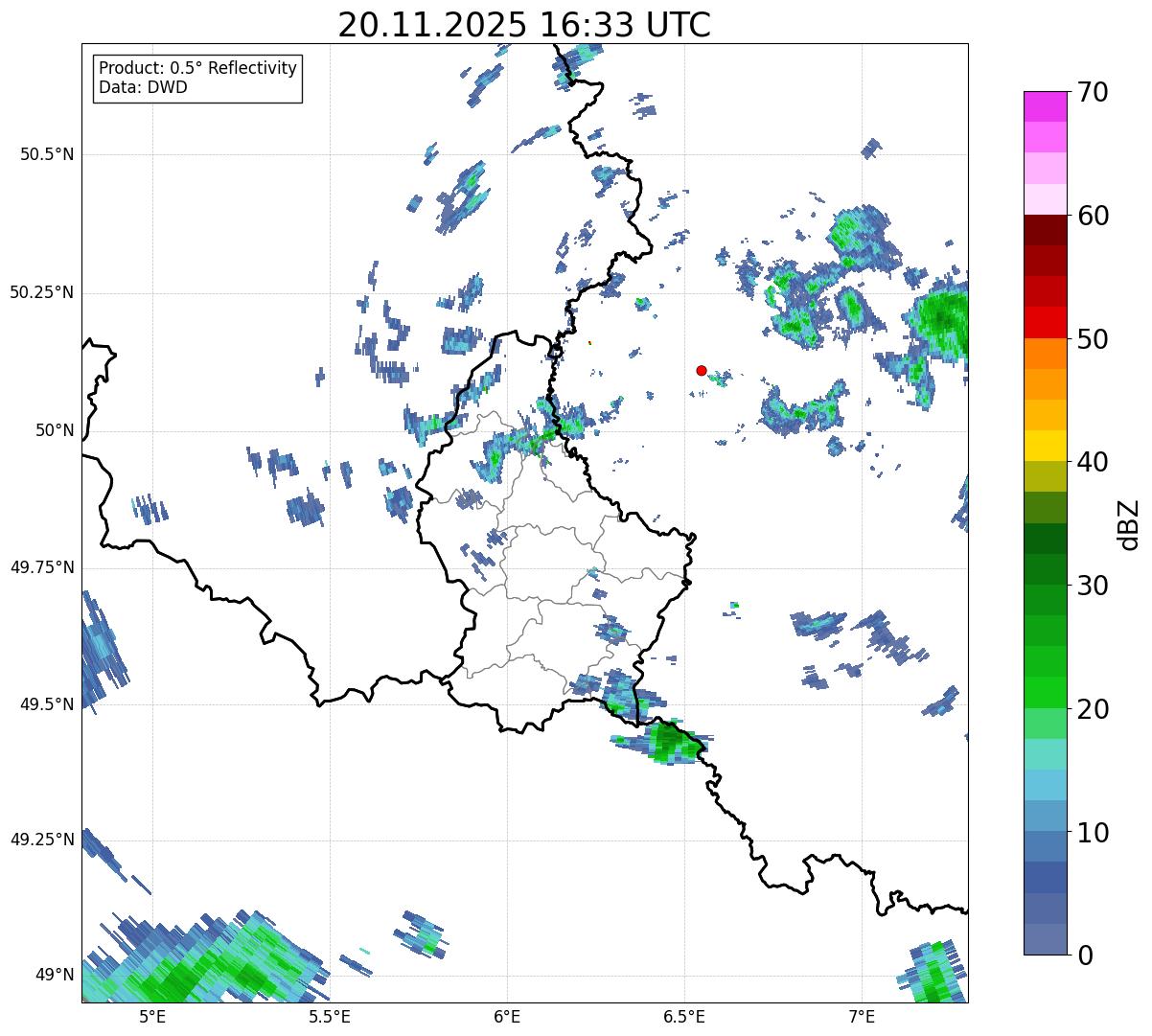Click the latitude label "49.75°N"
This screenshot has height=1036, width=1152.
pyautogui.click(x=41, y=567)
